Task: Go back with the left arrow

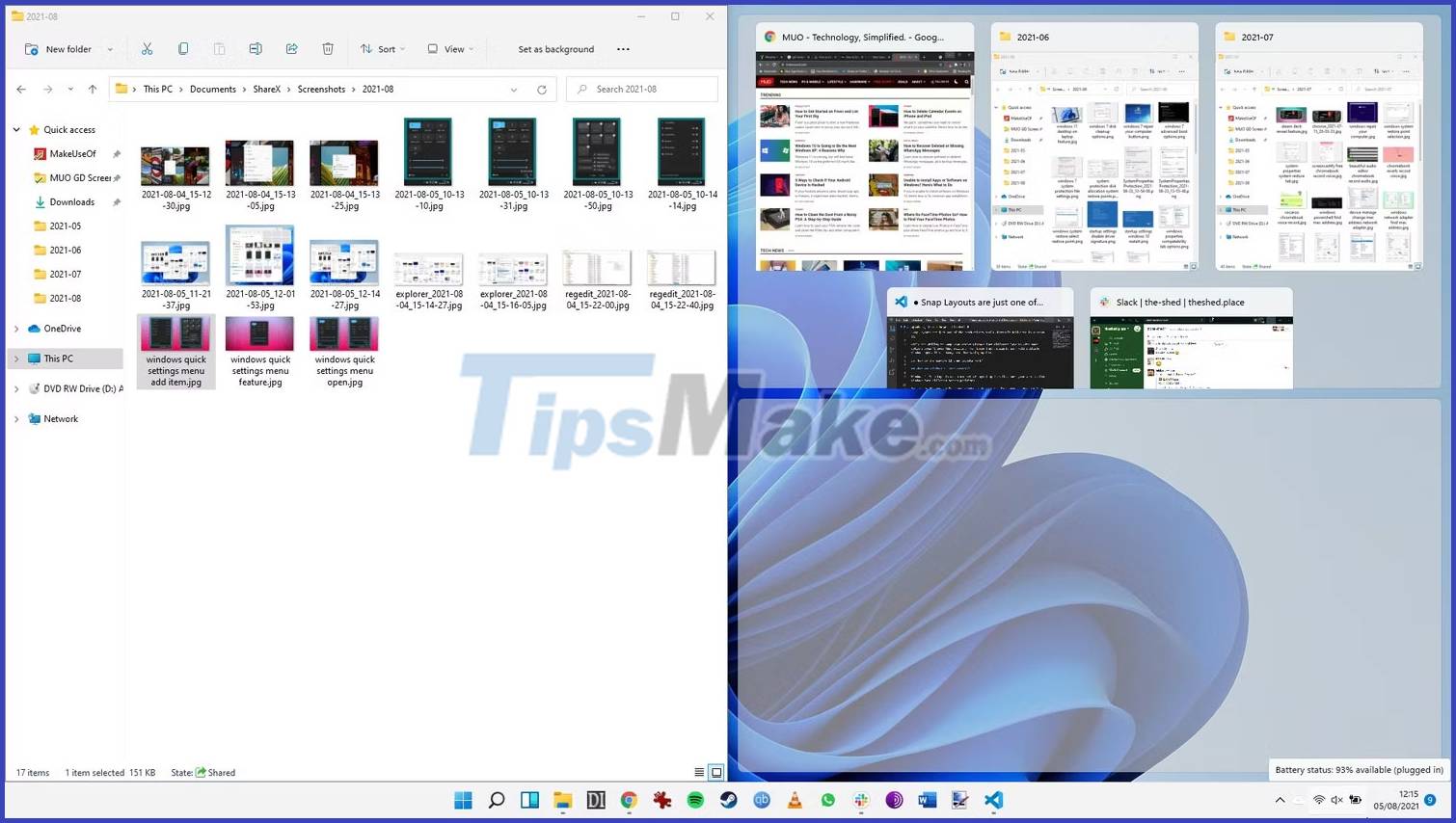Action: pos(21,90)
